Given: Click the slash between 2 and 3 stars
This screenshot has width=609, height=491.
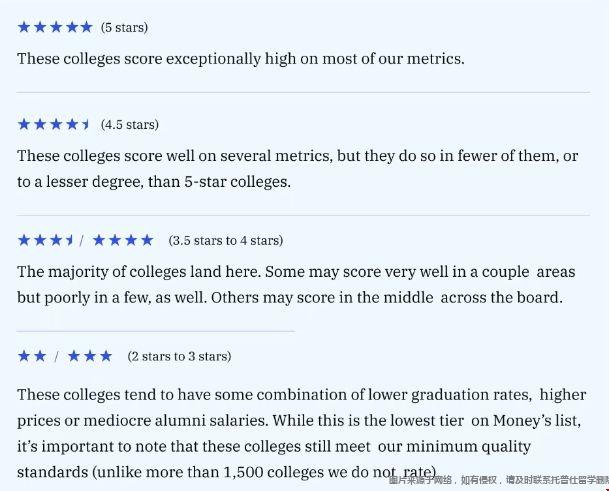Looking at the screenshot, I should click(57, 357).
